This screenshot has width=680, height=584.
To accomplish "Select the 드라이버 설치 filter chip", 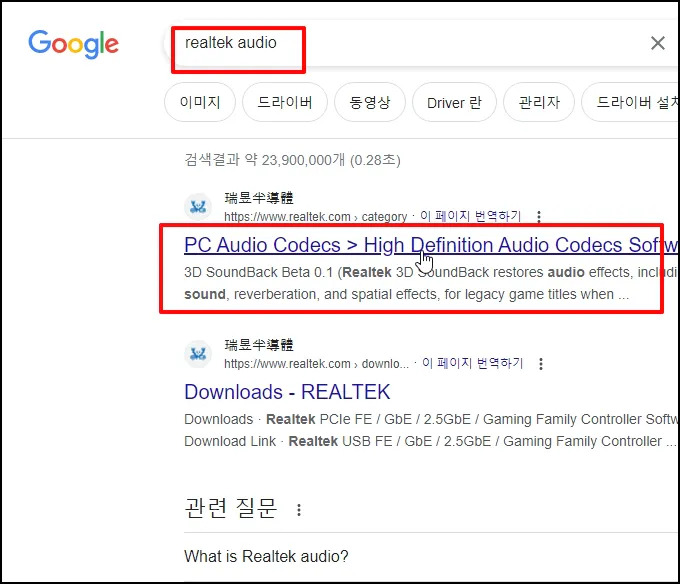I will pyautogui.click(x=631, y=102).
